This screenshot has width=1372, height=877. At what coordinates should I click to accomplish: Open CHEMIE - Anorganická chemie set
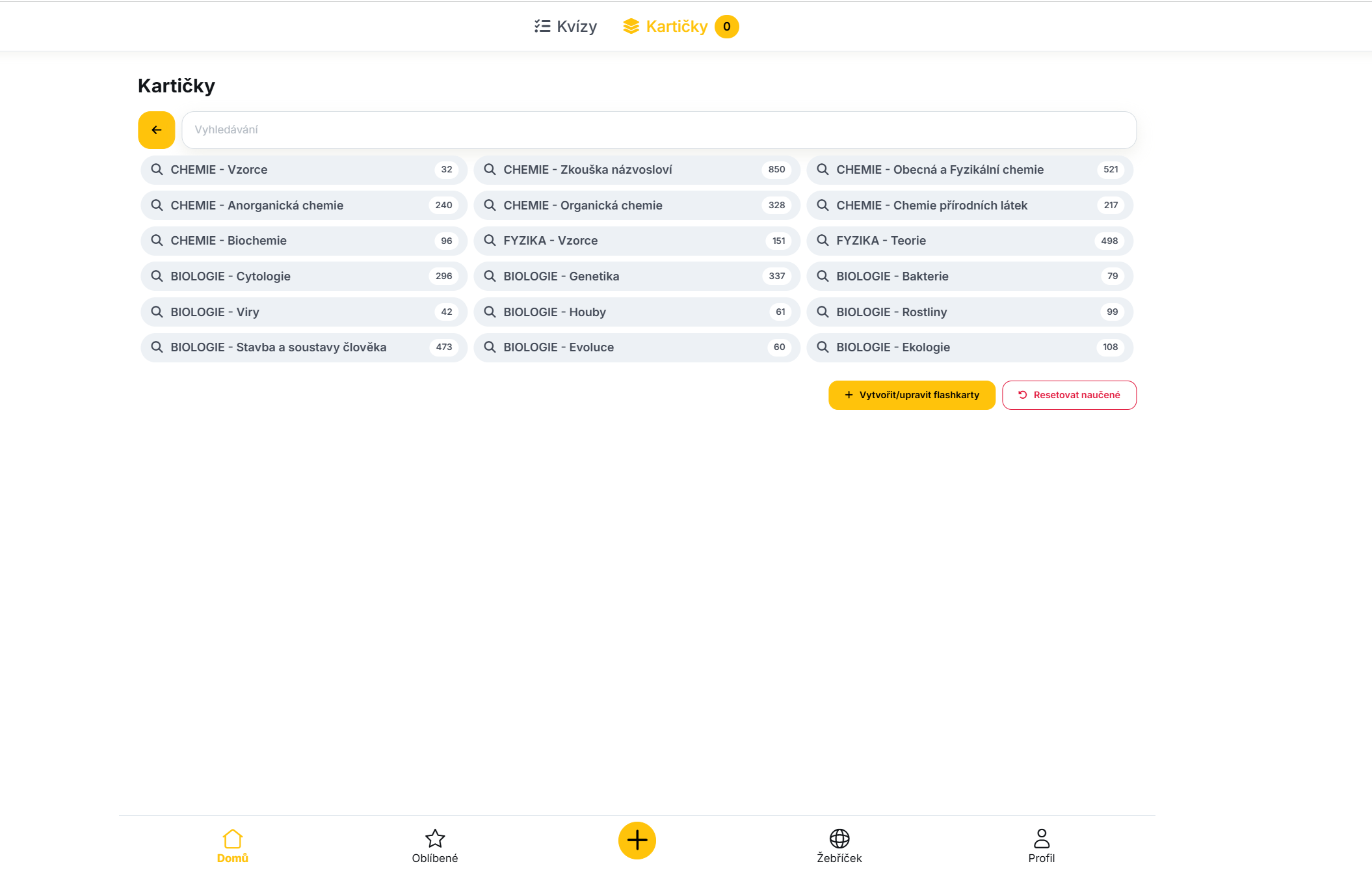click(304, 206)
